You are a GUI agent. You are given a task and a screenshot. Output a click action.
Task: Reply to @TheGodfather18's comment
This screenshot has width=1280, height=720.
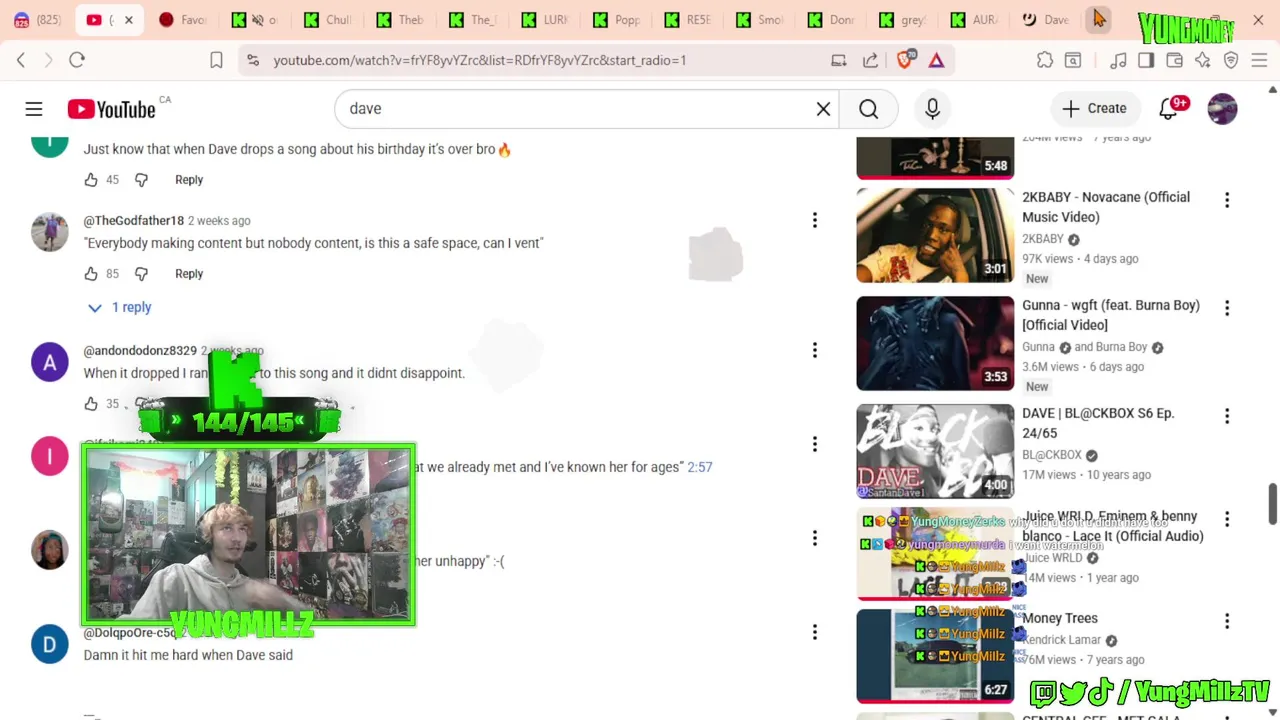pos(189,274)
